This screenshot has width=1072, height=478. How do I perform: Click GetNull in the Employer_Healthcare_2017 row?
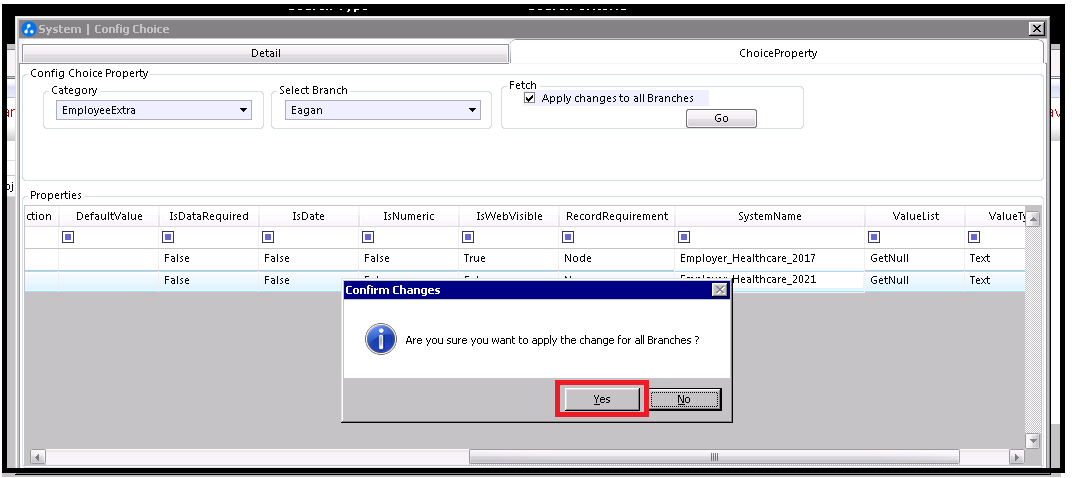(915, 258)
